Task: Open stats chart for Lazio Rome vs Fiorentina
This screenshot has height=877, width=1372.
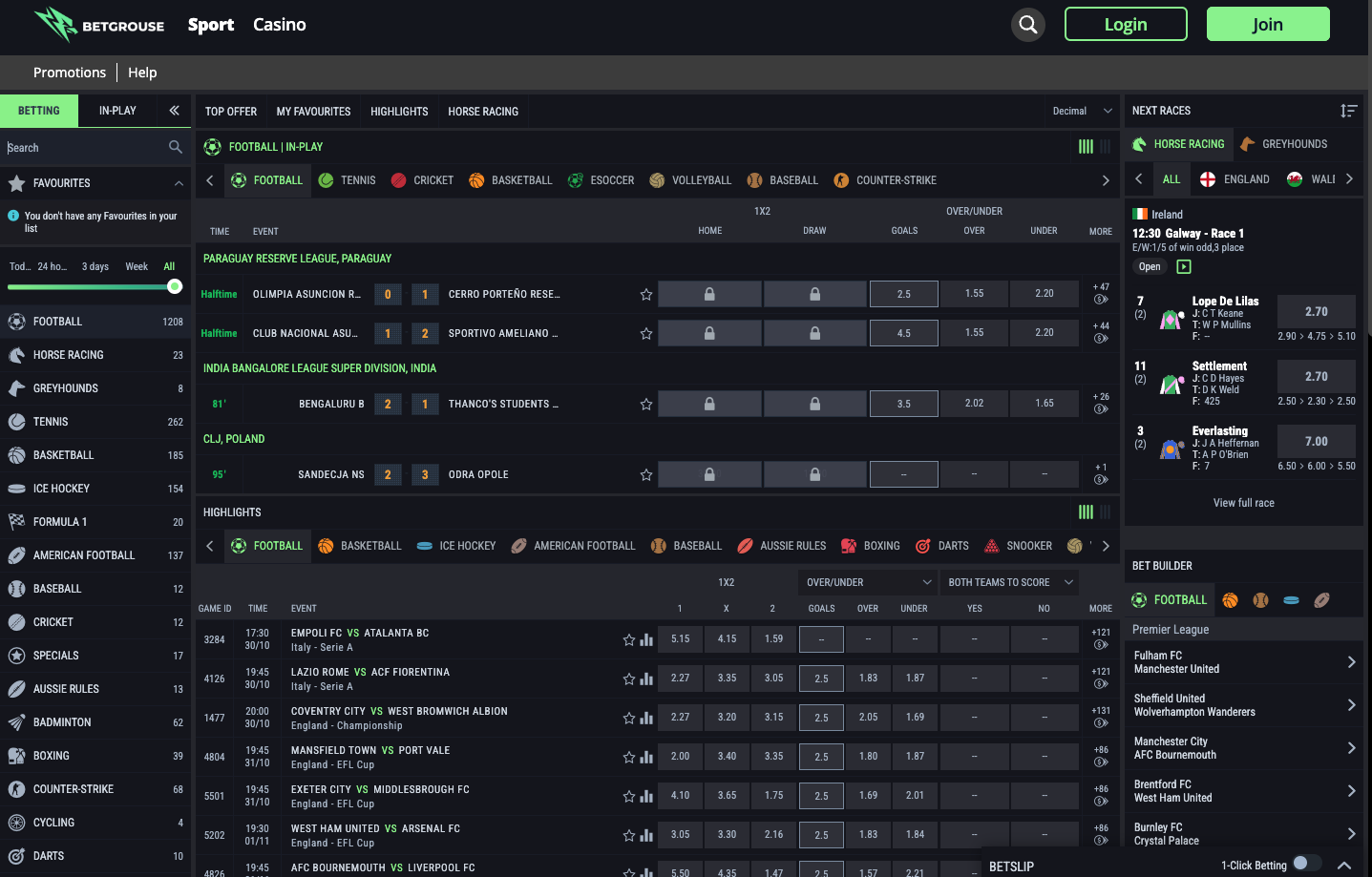Action: (646, 679)
